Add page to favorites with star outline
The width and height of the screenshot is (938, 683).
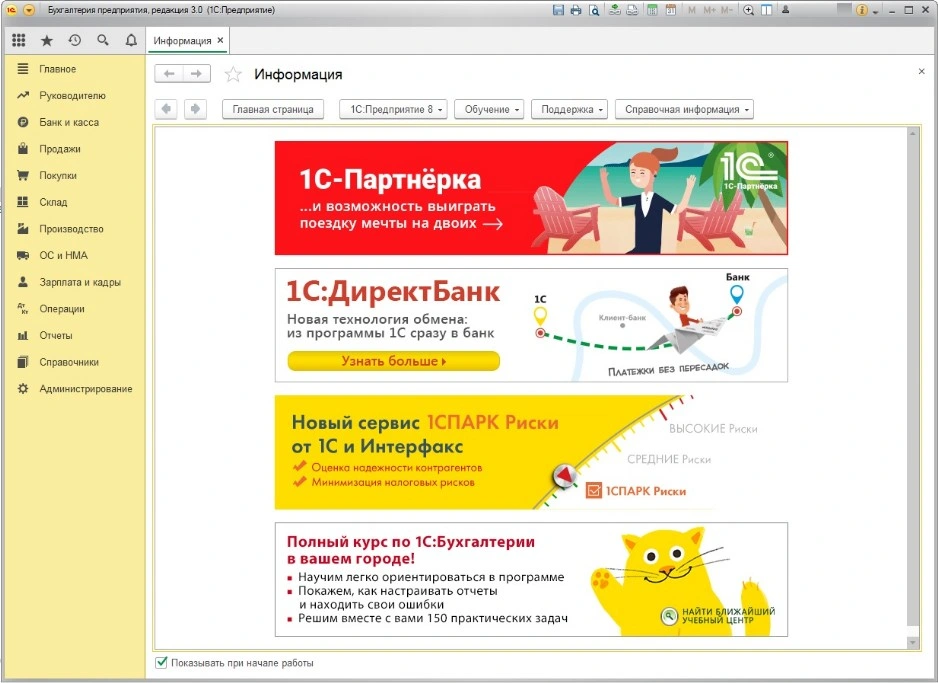[x=233, y=74]
